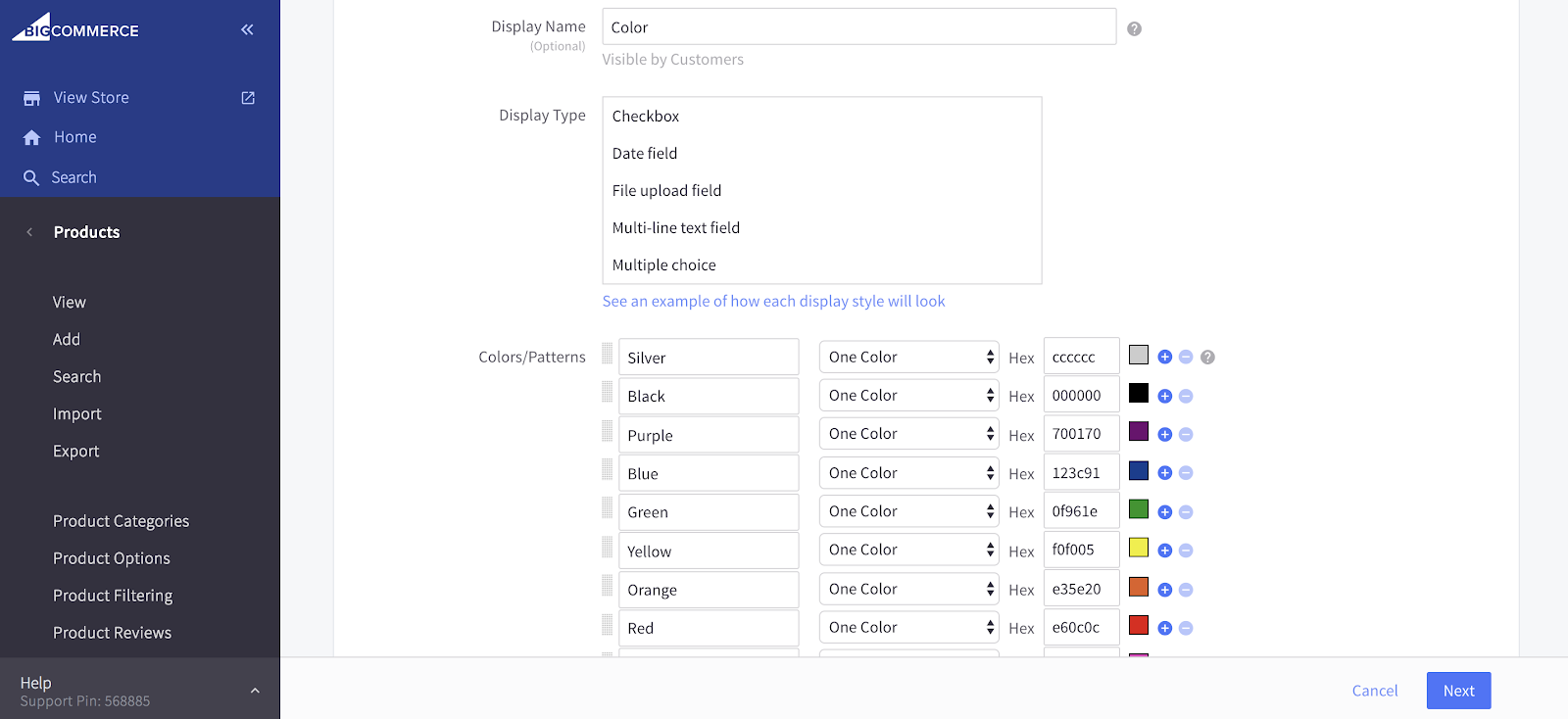Viewport: 1568px width, 719px height.
Task: Select Multiple choice display type
Action: (663, 265)
